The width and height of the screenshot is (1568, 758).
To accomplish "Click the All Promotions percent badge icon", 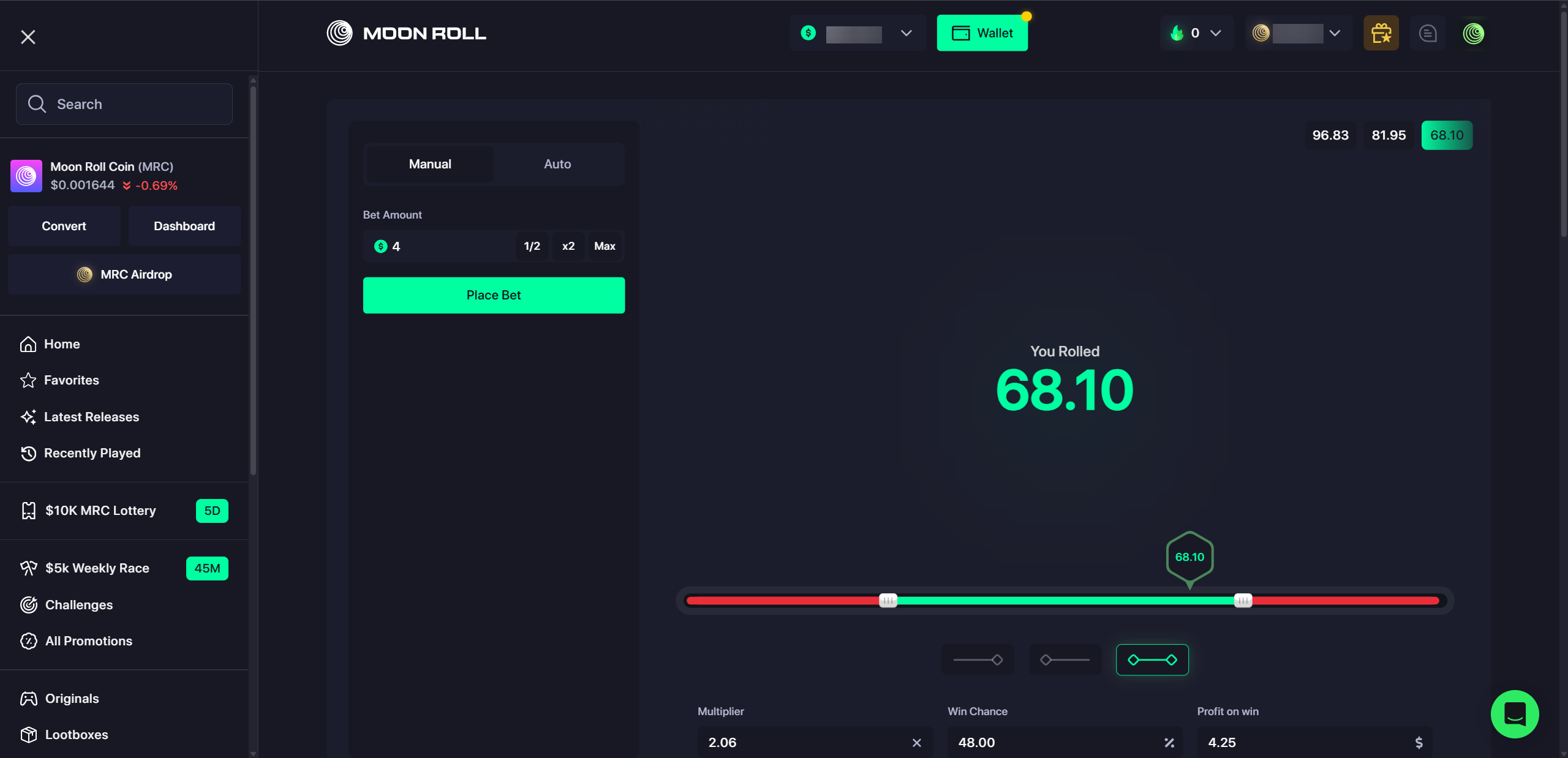I will pyautogui.click(x=28, y=641).
